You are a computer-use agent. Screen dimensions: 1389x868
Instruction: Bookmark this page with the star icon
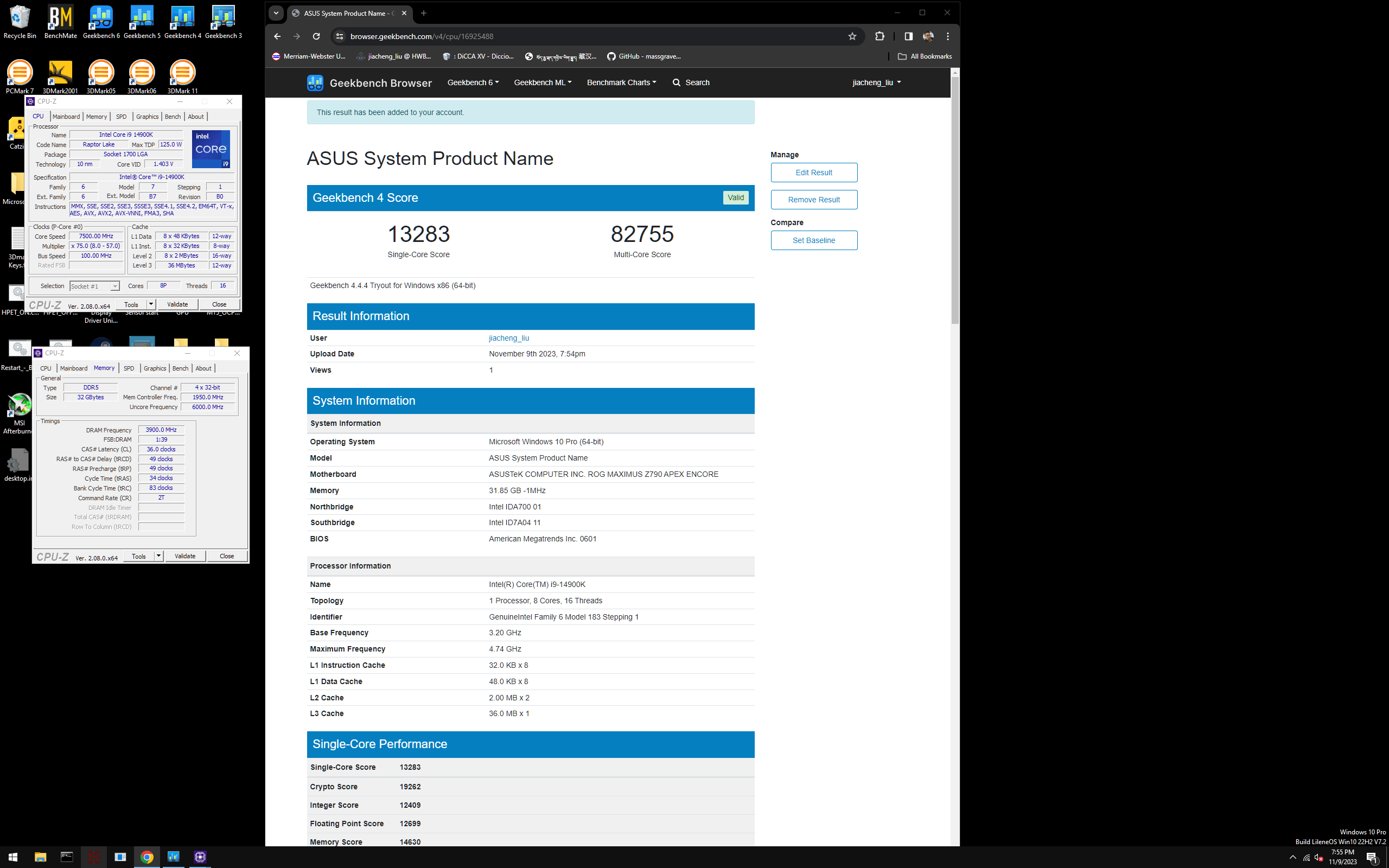852,36
